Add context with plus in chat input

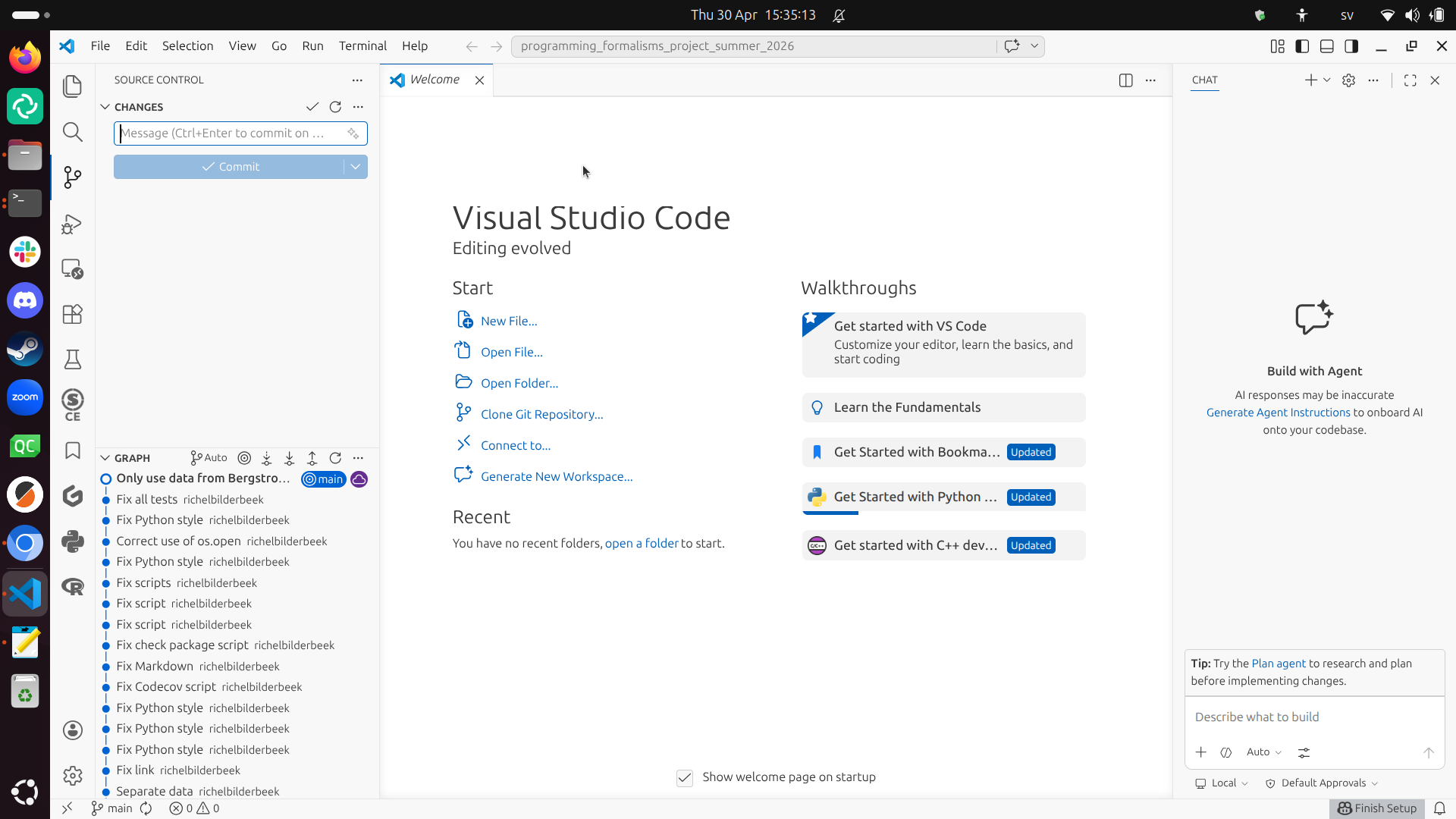tap(1201, 752)
